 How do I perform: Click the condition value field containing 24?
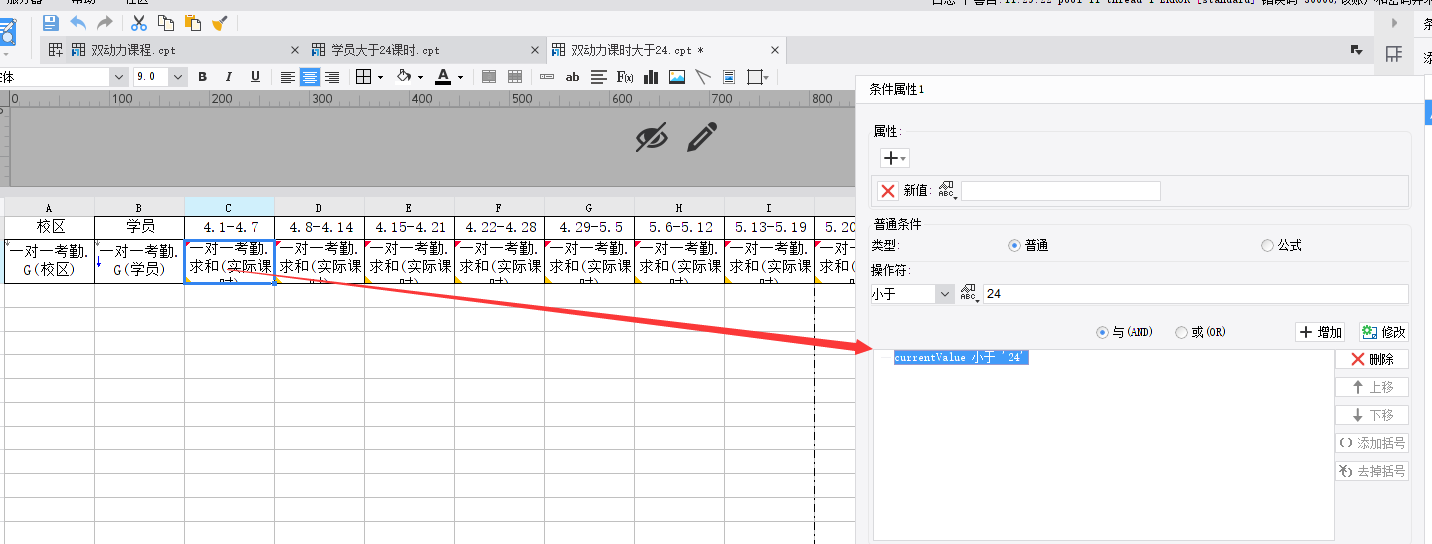pos(1195,294)
